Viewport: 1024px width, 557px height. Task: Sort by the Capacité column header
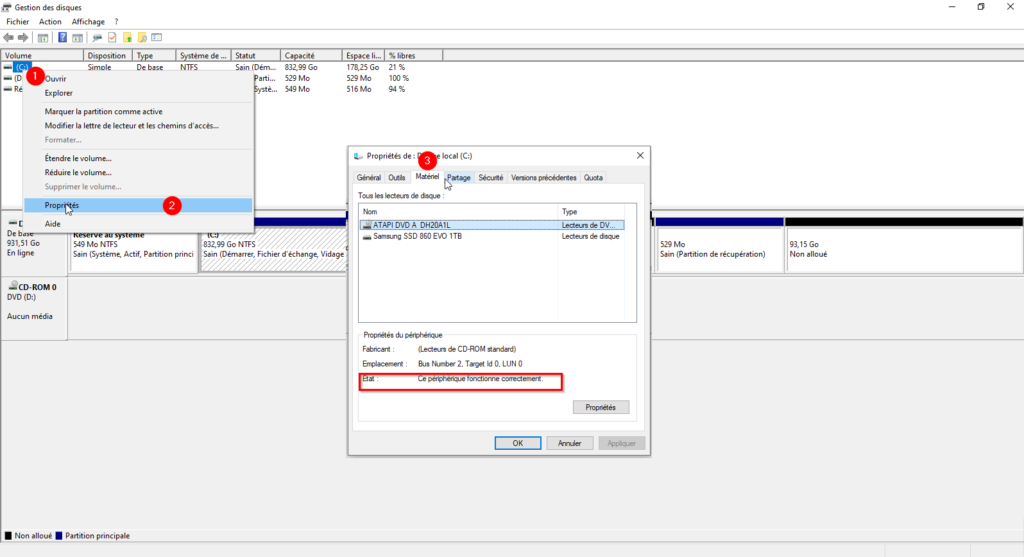300,56
